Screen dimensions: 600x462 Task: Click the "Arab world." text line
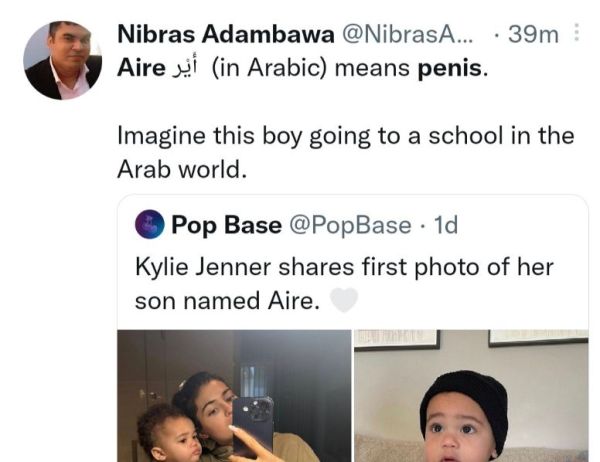coord(180,168)
